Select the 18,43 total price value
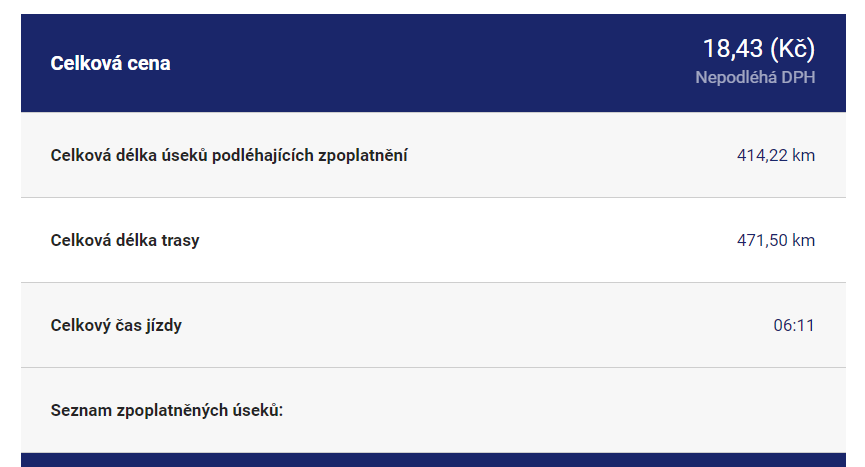The height and width of the screenshot is (467, 865). tap(733, 48)
